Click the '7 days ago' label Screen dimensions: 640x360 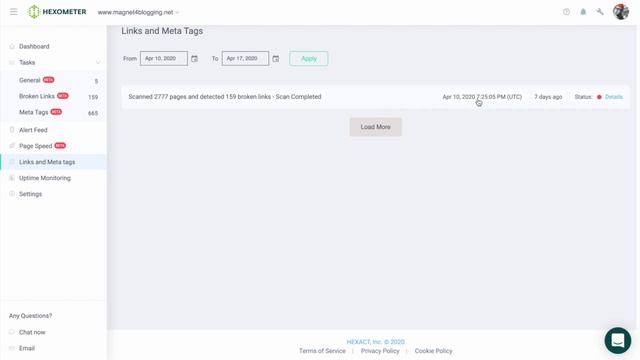tap(548, 97)
